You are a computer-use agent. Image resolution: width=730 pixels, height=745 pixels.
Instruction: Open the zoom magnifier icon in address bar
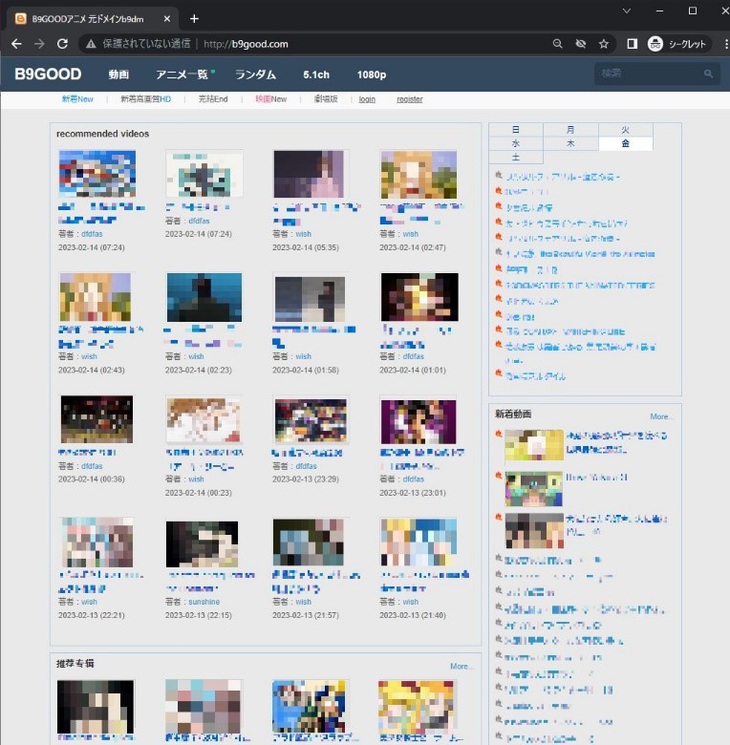557,44
